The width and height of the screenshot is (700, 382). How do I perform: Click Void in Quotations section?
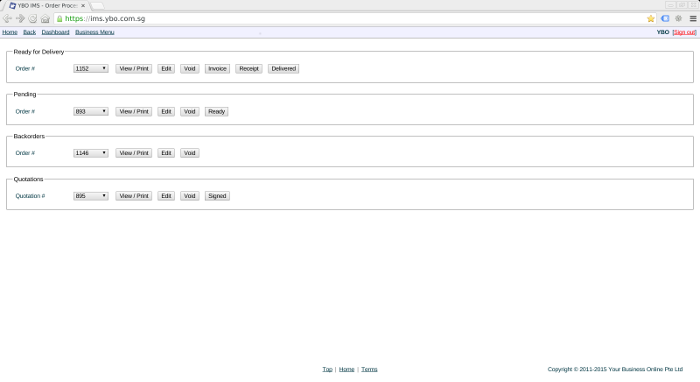[x=190, y=196]
